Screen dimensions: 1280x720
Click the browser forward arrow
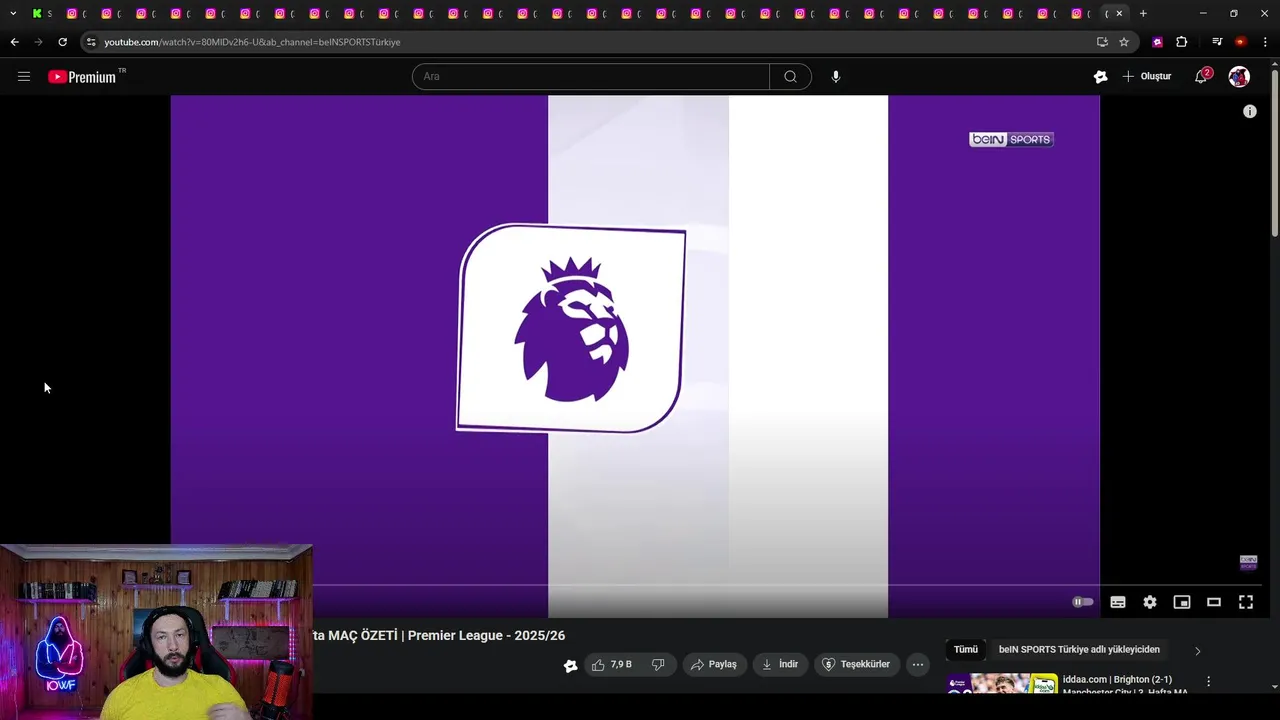(x=38, y=42)
